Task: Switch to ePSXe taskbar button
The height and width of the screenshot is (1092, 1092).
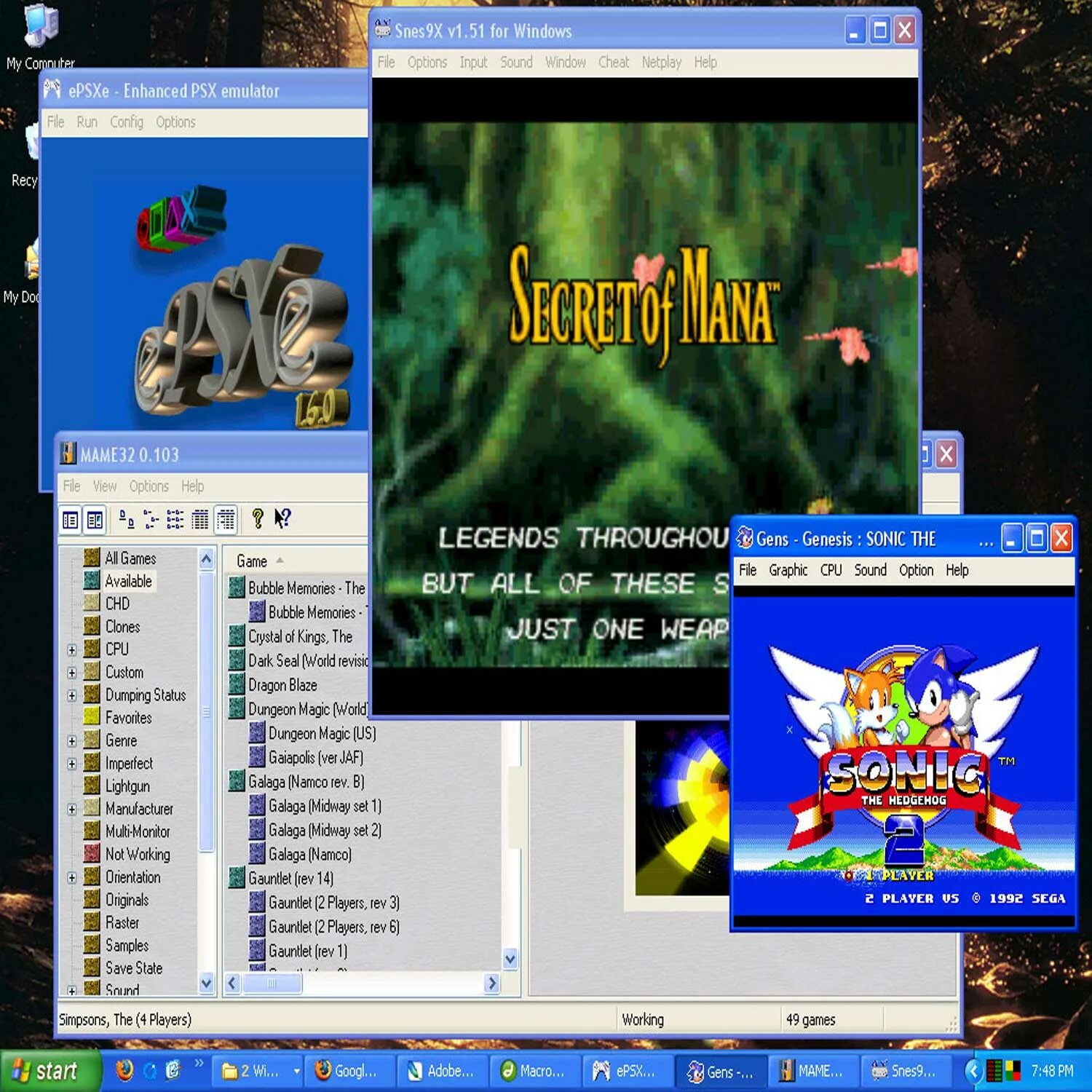Action: tap(628, 1071)
